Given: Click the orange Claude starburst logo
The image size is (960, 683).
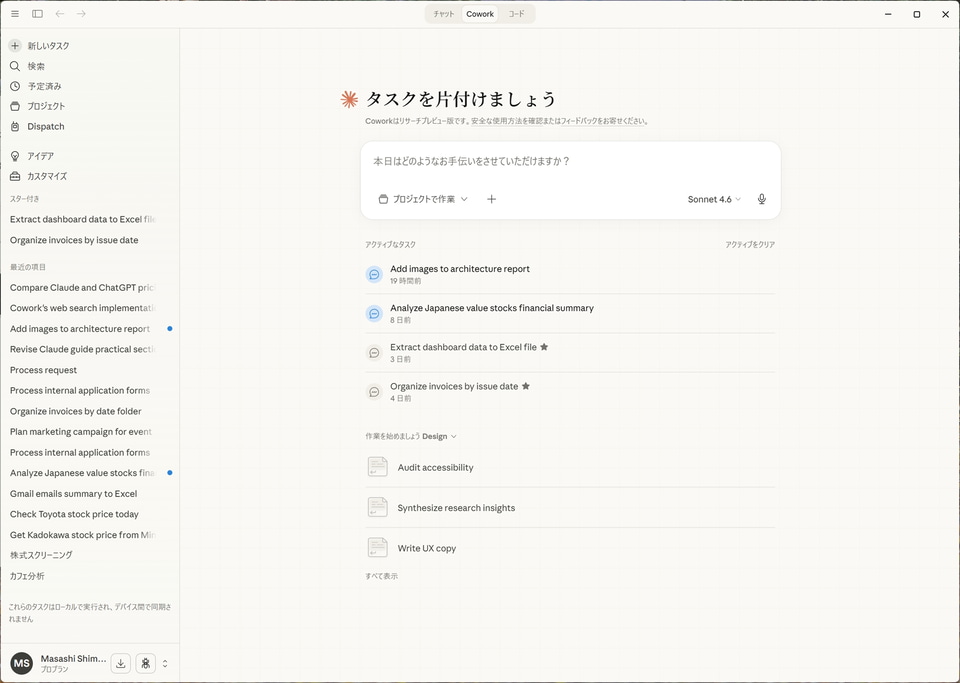Looking at the screenshot, I should [x=349, y=100].
